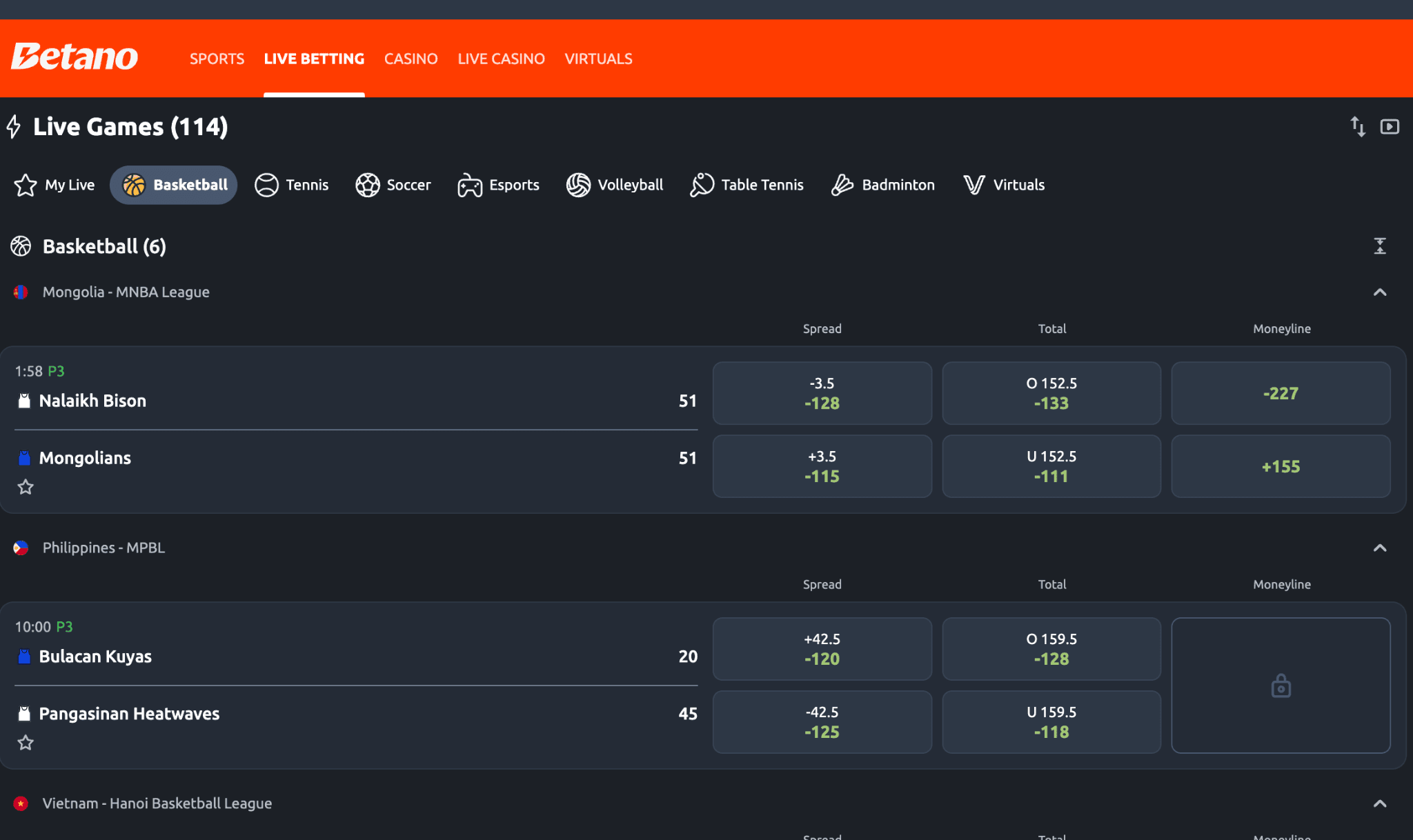The height and width of the screenshot is (840, 1413).
Task: Click the Betano logo
Action: click(75, 57)
